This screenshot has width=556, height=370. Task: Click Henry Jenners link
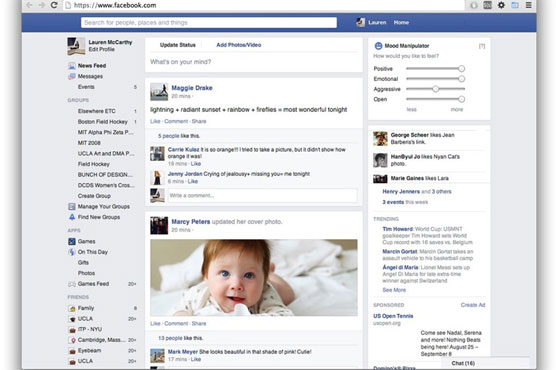click(401, 192)
